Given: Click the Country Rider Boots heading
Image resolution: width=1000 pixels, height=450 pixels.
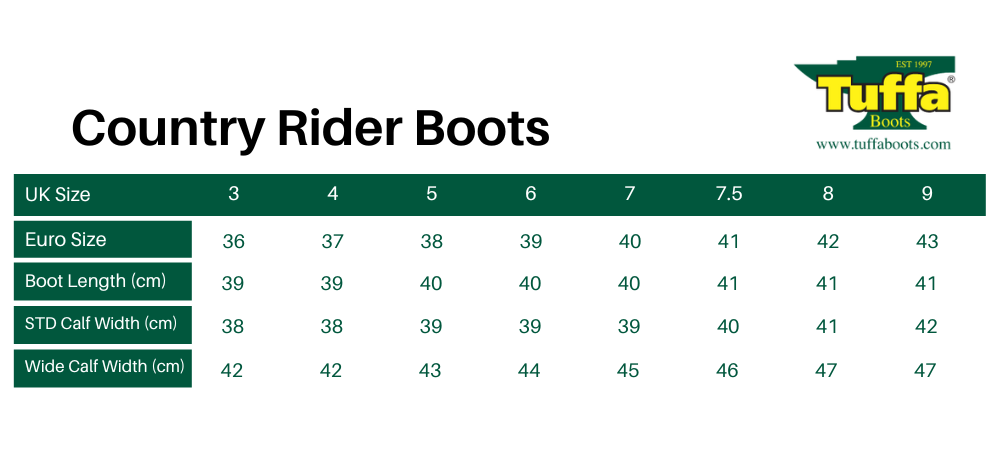Looking at the screenshot, I should [310, 129].
